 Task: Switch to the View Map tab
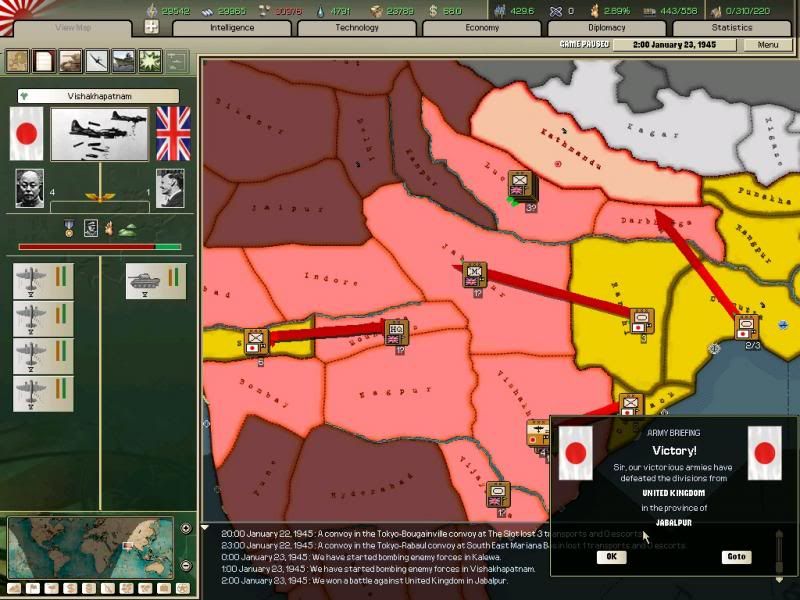(x=73, y=28)
